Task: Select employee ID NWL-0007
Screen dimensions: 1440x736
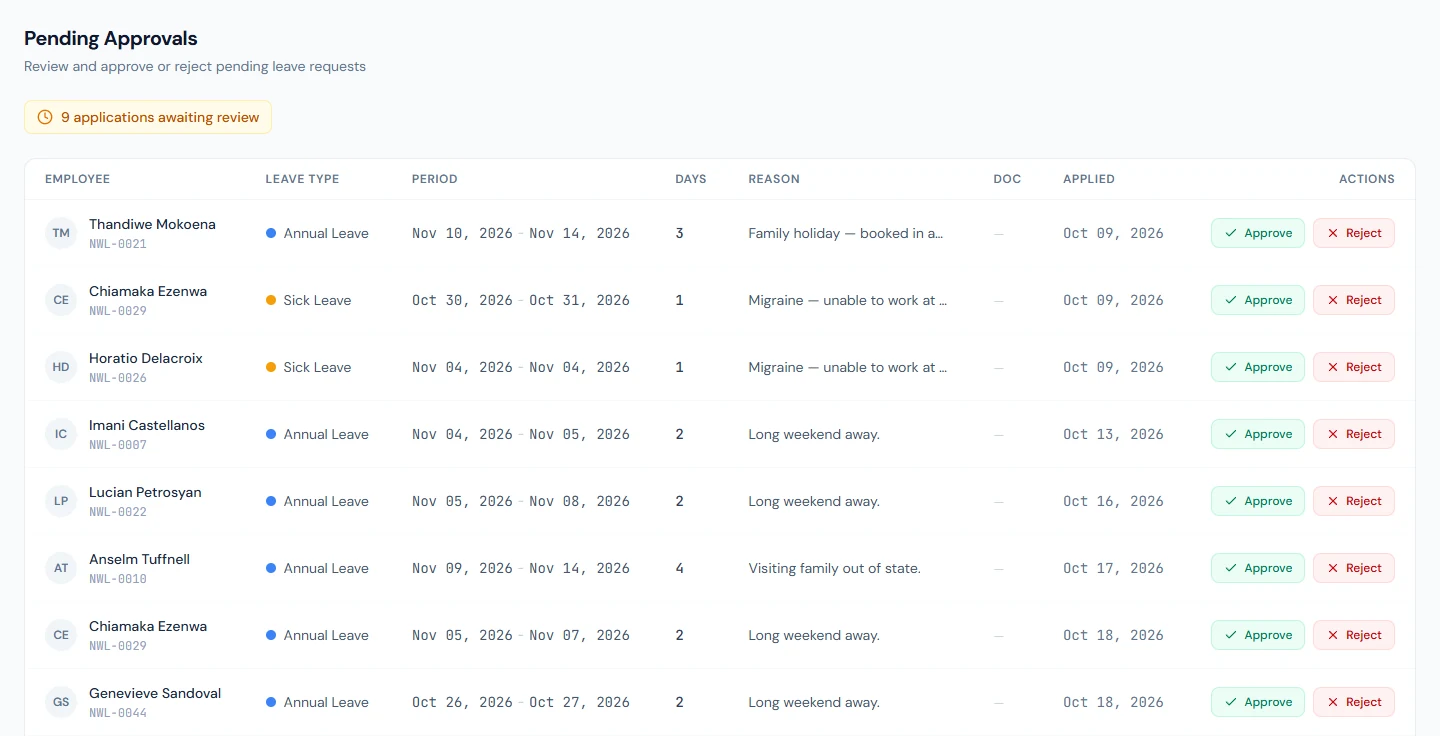Action: (118, 445)
